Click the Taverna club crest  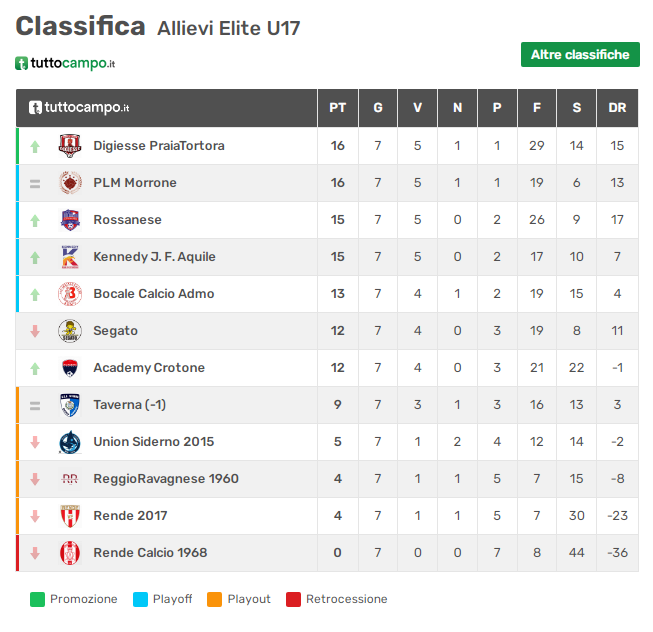[x=70, y=405]
